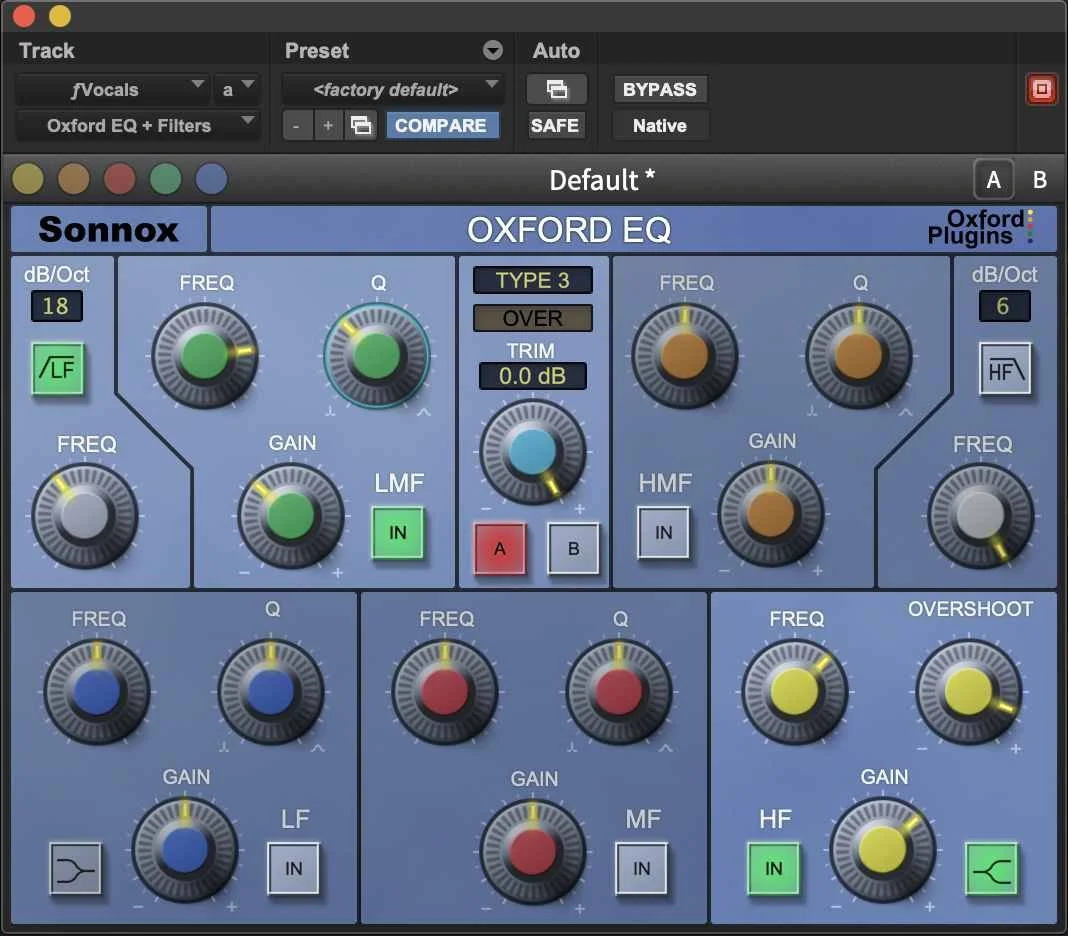The height and width of the screenshot is (936, 1068).
Task: Disable the LMF band IN button
Action: click(x=398, y=533)
